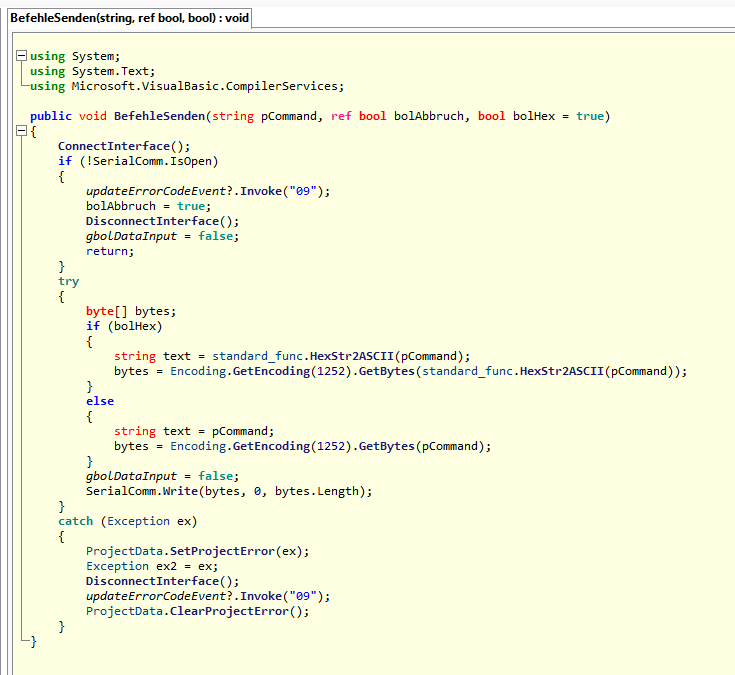The height and width of the screenshot is (675, 735).
Task: Click 'string text = pCommand;' line
Action: [x=194, y=431]
